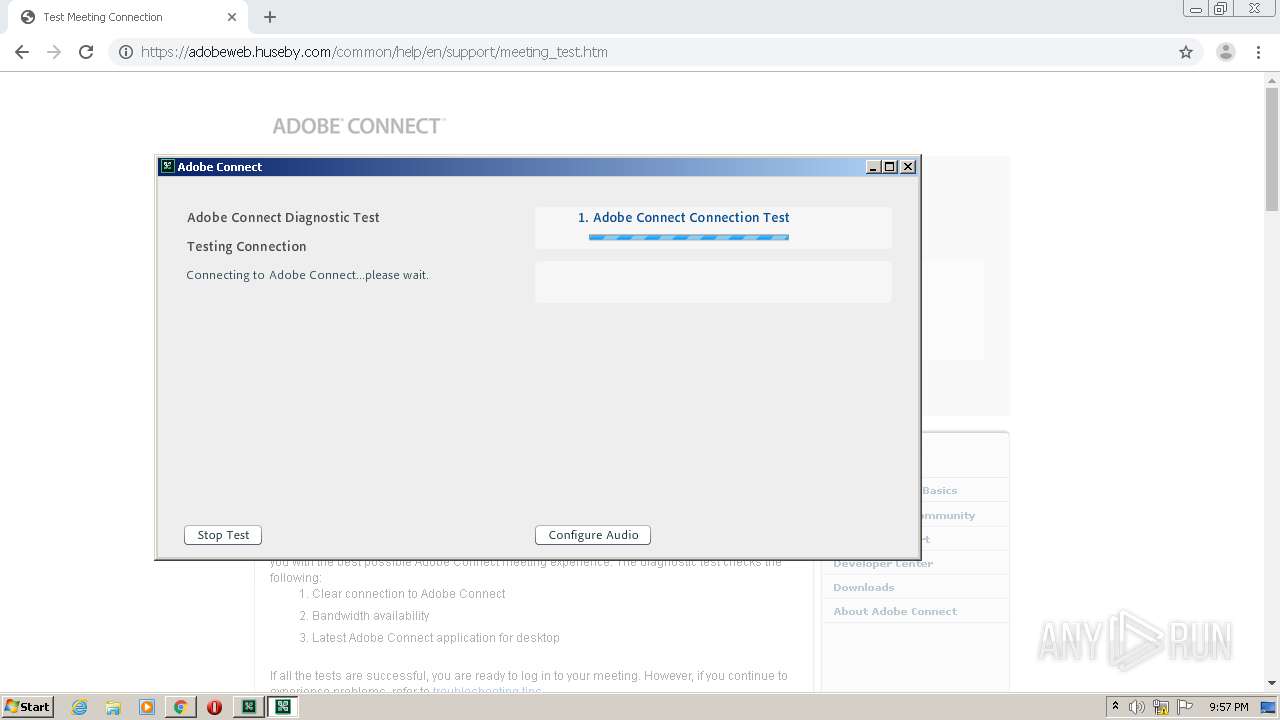Image resolution: width=1280 pixels, height=720 pixels.
Task: Open the Developer Center link
Action: (x=883, y=563)
